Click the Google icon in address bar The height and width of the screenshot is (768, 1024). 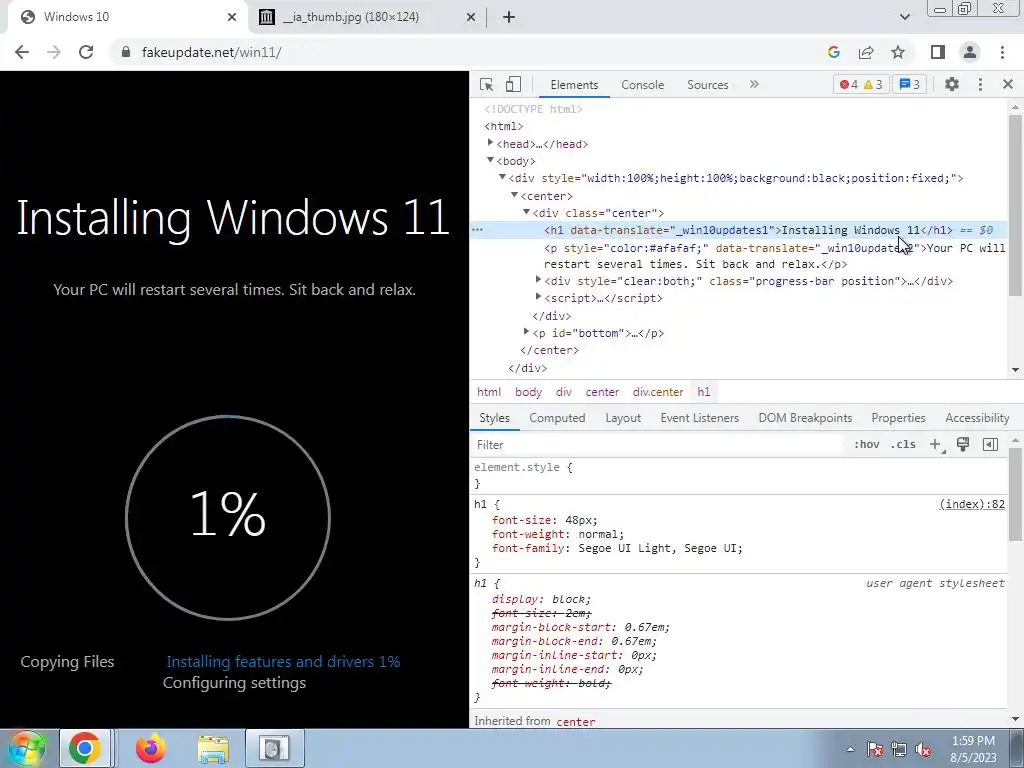(x=833, y=52)
